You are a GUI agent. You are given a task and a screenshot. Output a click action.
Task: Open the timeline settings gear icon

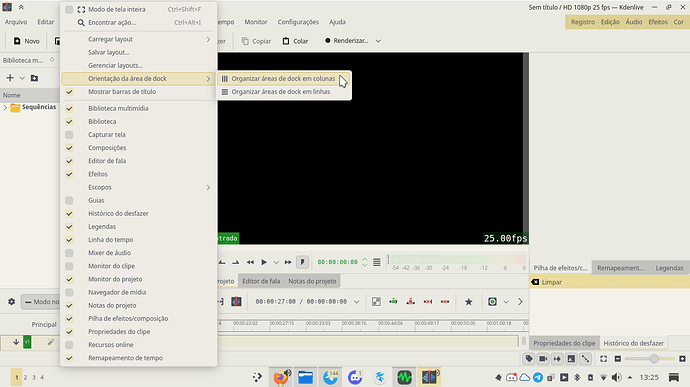click(x=11, y=302)
